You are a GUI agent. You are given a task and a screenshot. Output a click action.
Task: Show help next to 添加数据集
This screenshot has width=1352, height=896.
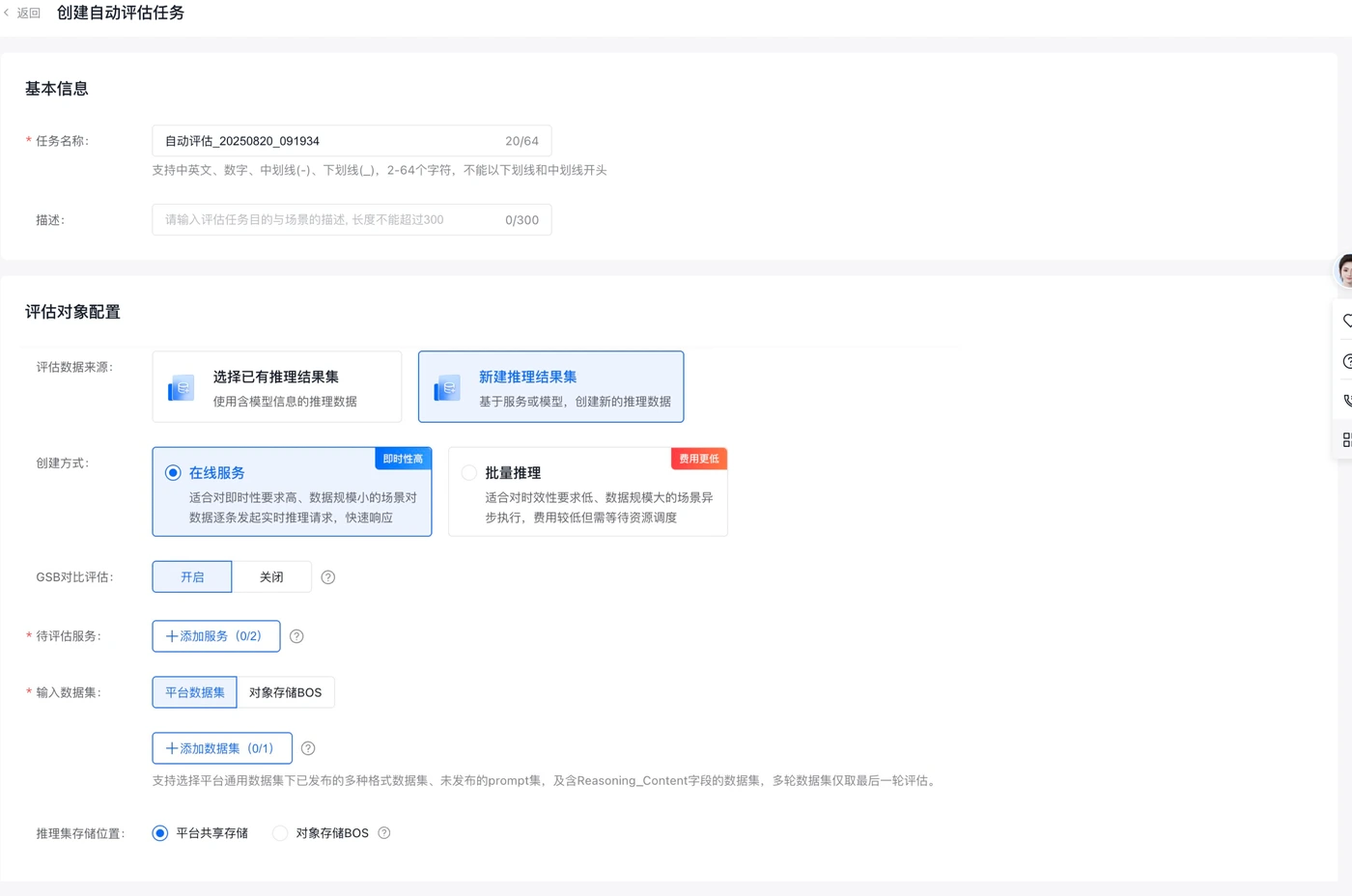[x=308, y=748]
